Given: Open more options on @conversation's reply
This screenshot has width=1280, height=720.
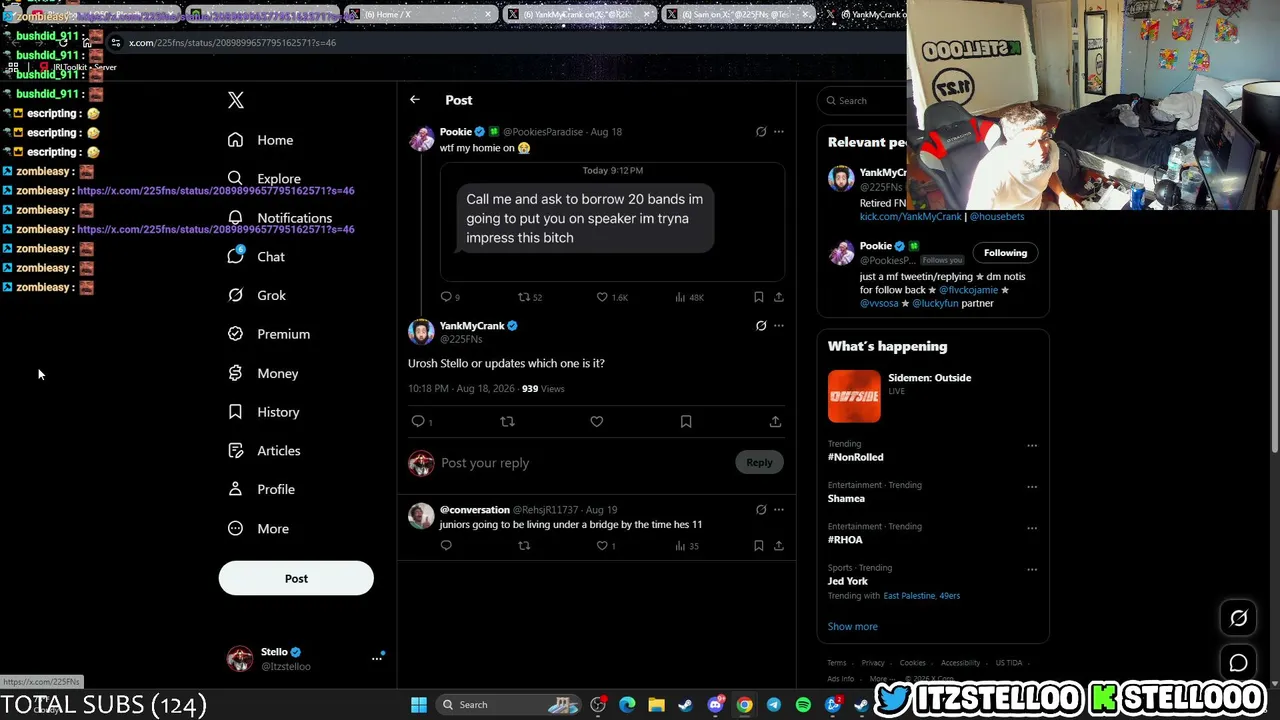Looking at the screenshot, I should click(x=779, y=510).
